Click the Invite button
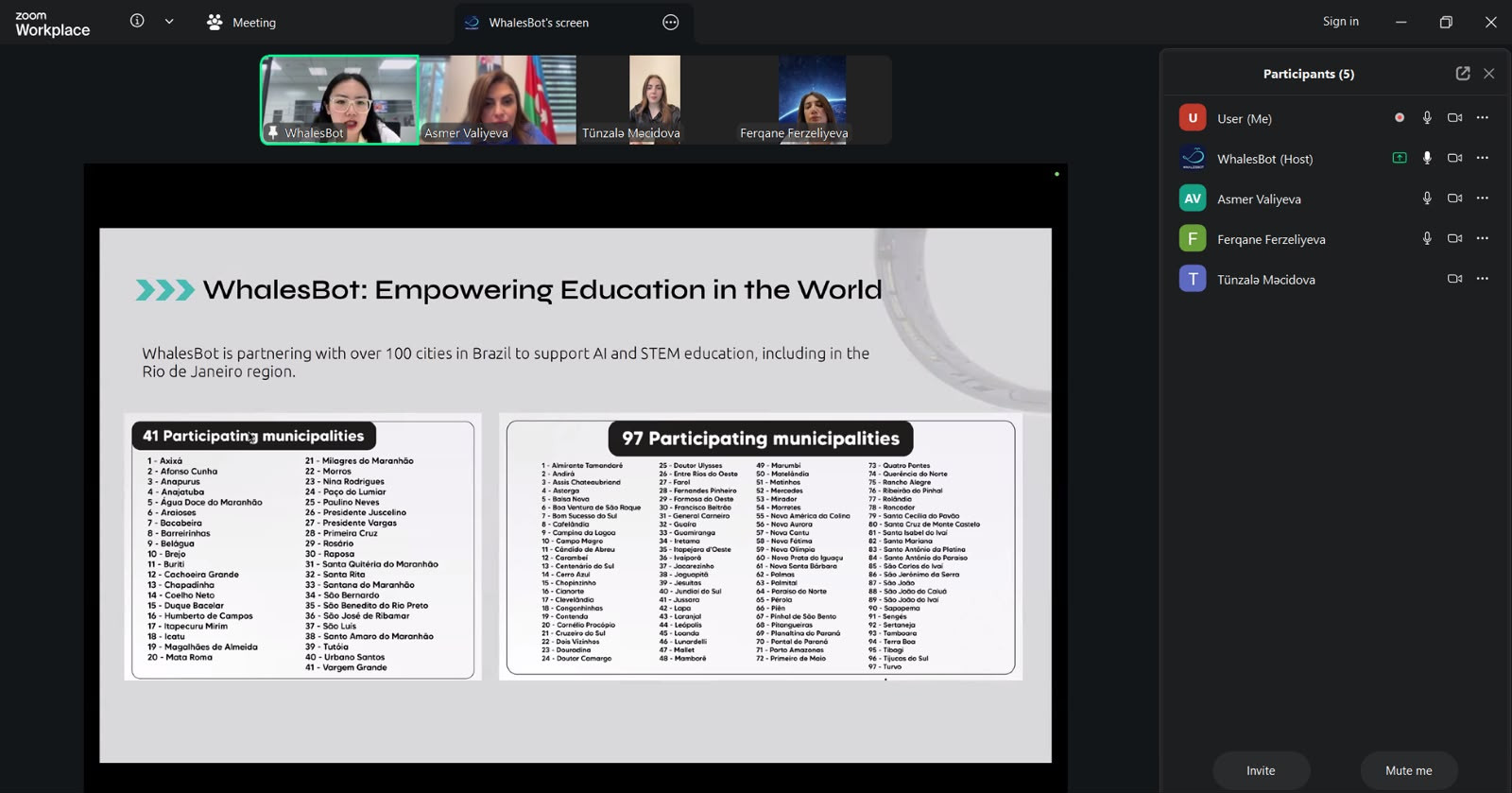 (x=1261, y=770)
